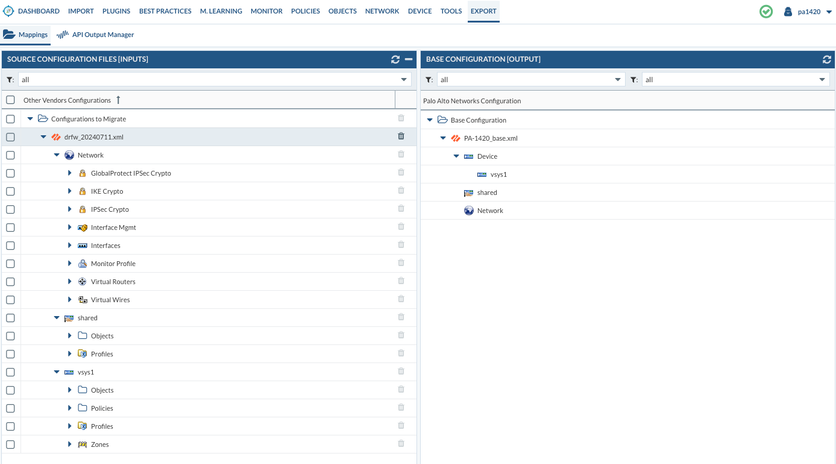Click the sort arrow beside Other Vendors Configurations
The image size is (836, 464).
pyautogui.click(x=118, y=100)
